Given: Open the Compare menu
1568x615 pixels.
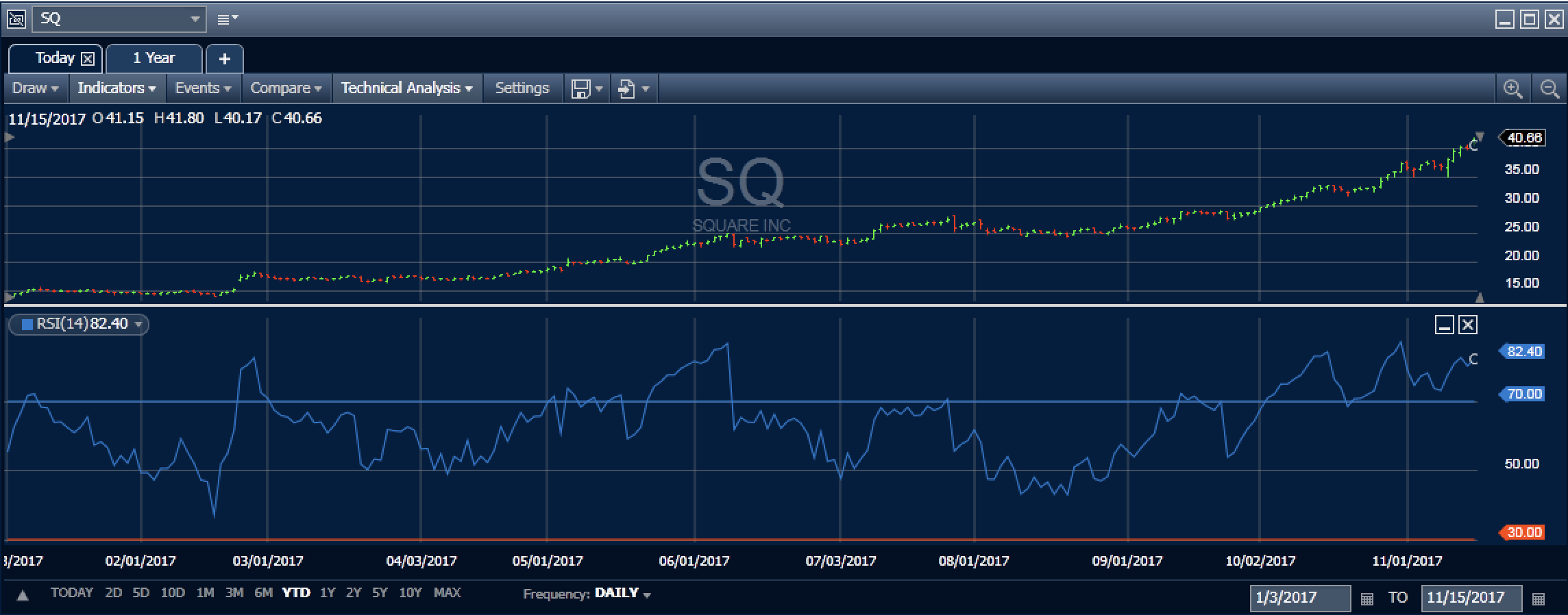Looking at the screenshot, I should pyautogui.click(x=286, y=88).
